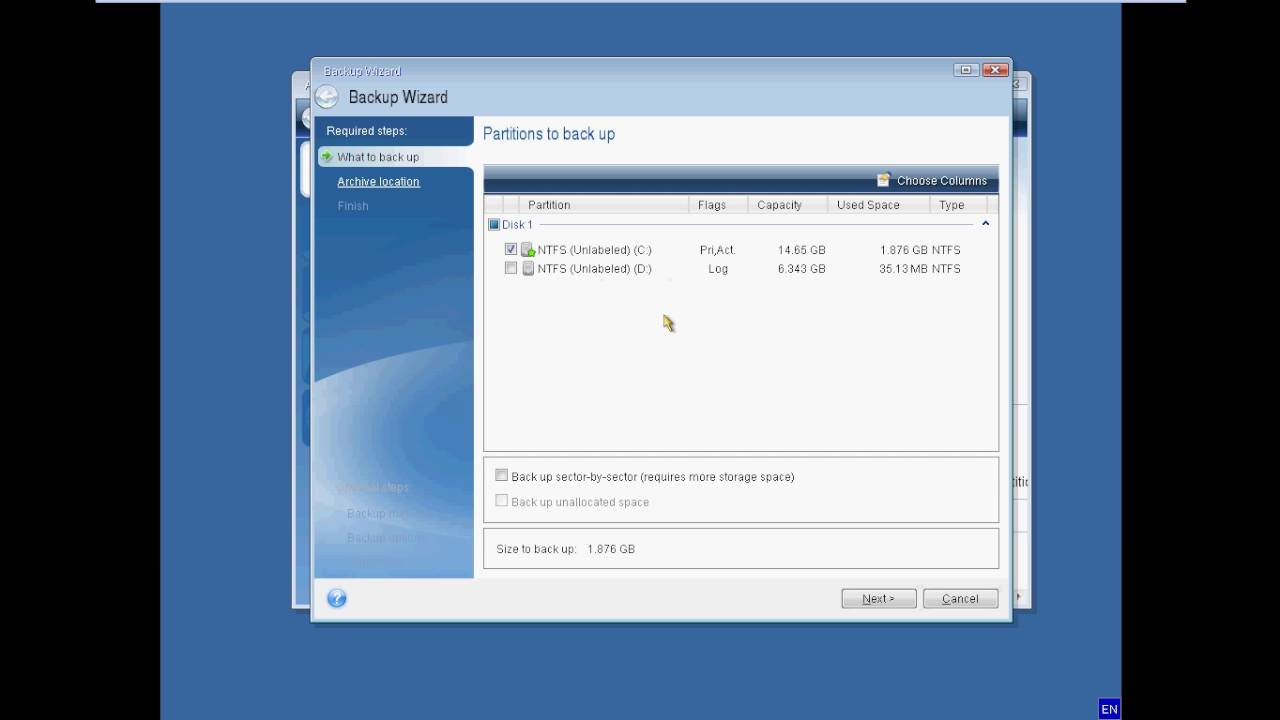The width and height of the screenshot is (1280, 720).
Task: Click the Used Space column header
Action: point(868,205)
